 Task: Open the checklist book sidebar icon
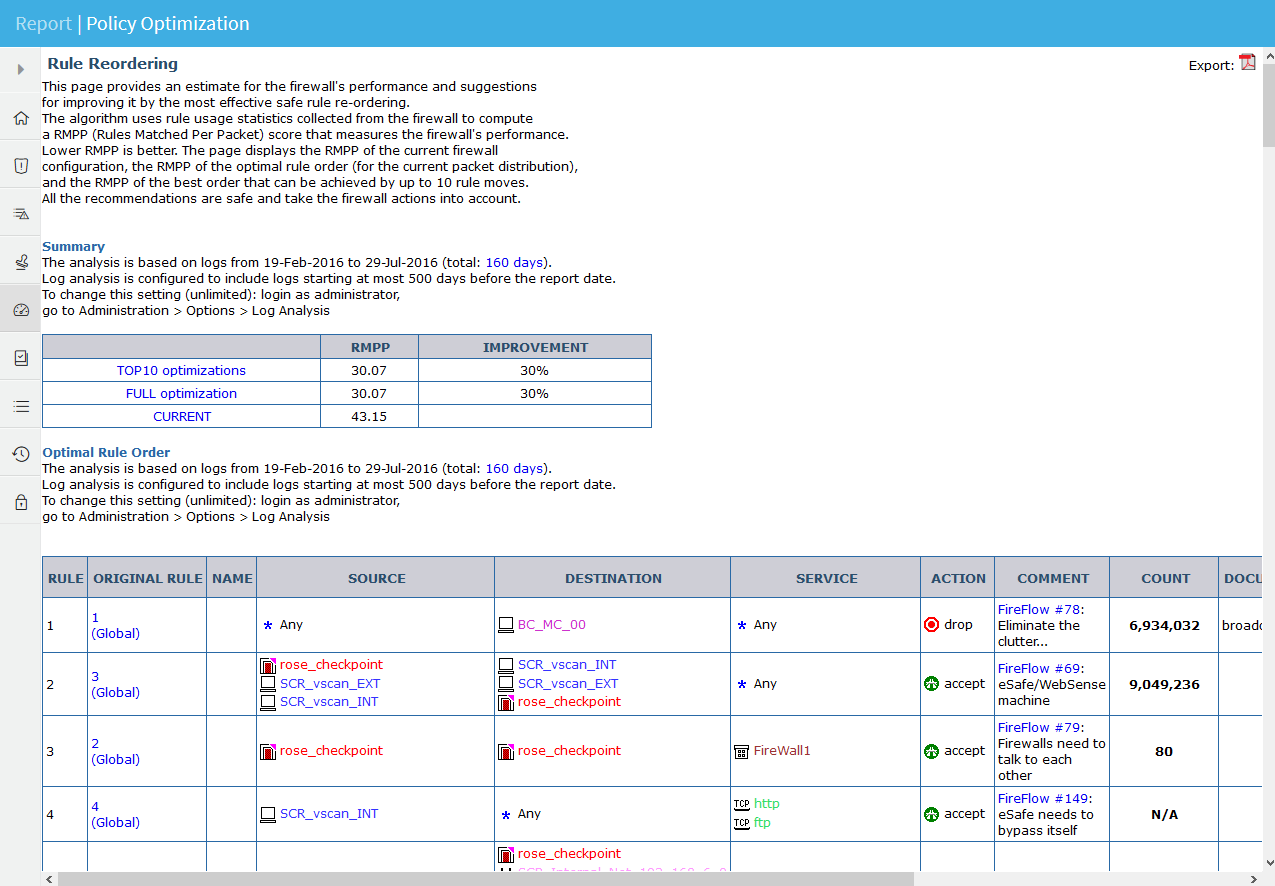[x=20, y=358]
